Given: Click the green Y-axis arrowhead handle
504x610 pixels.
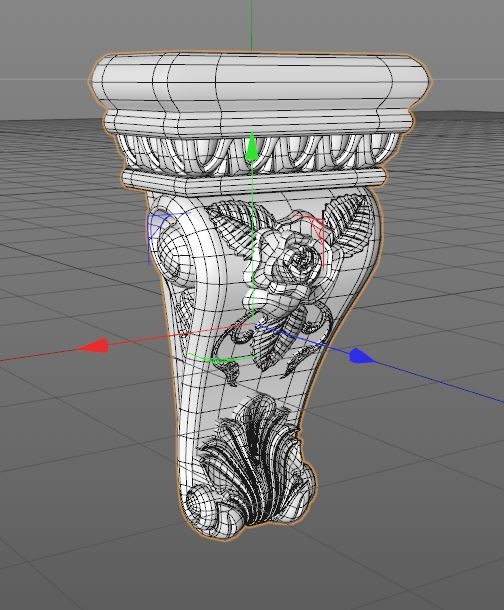Looking at the screenshot, I should tap(252, 147).
